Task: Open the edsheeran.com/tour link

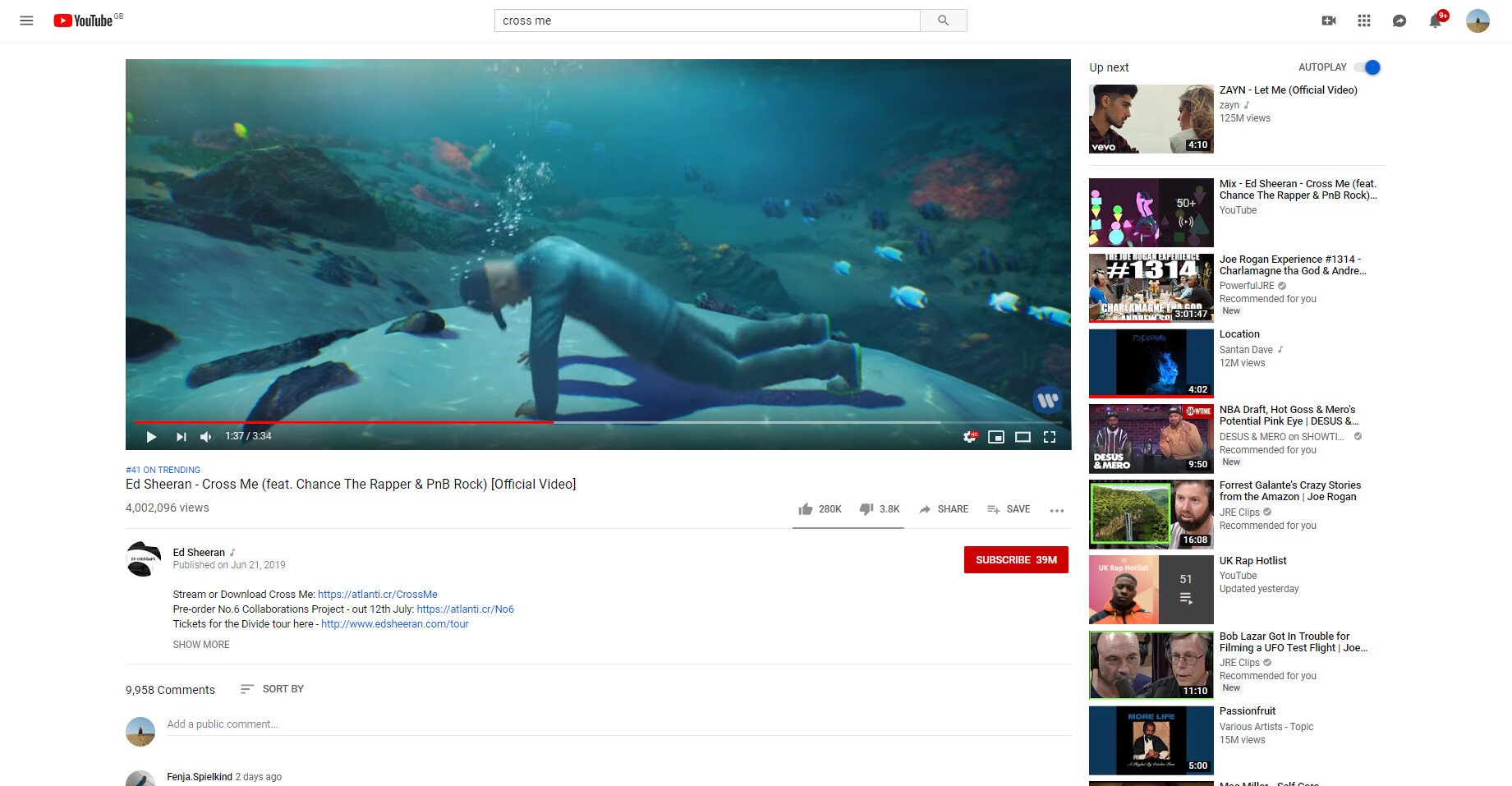Action: (395, 624)
